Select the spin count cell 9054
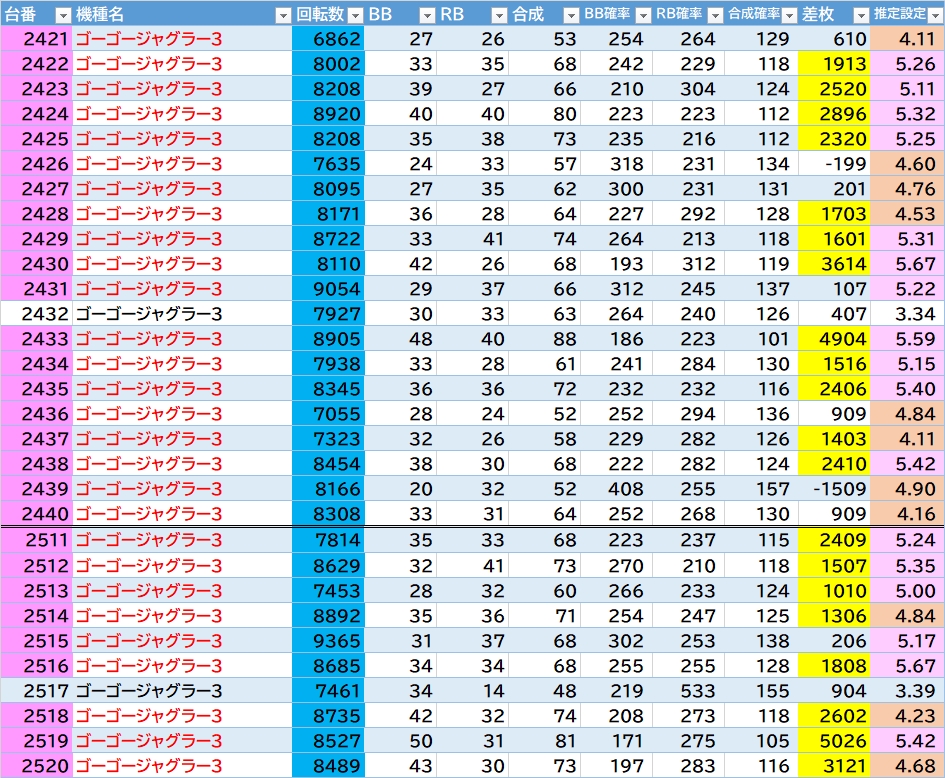The width and height of the screenshot is (945, 778). 328,289
